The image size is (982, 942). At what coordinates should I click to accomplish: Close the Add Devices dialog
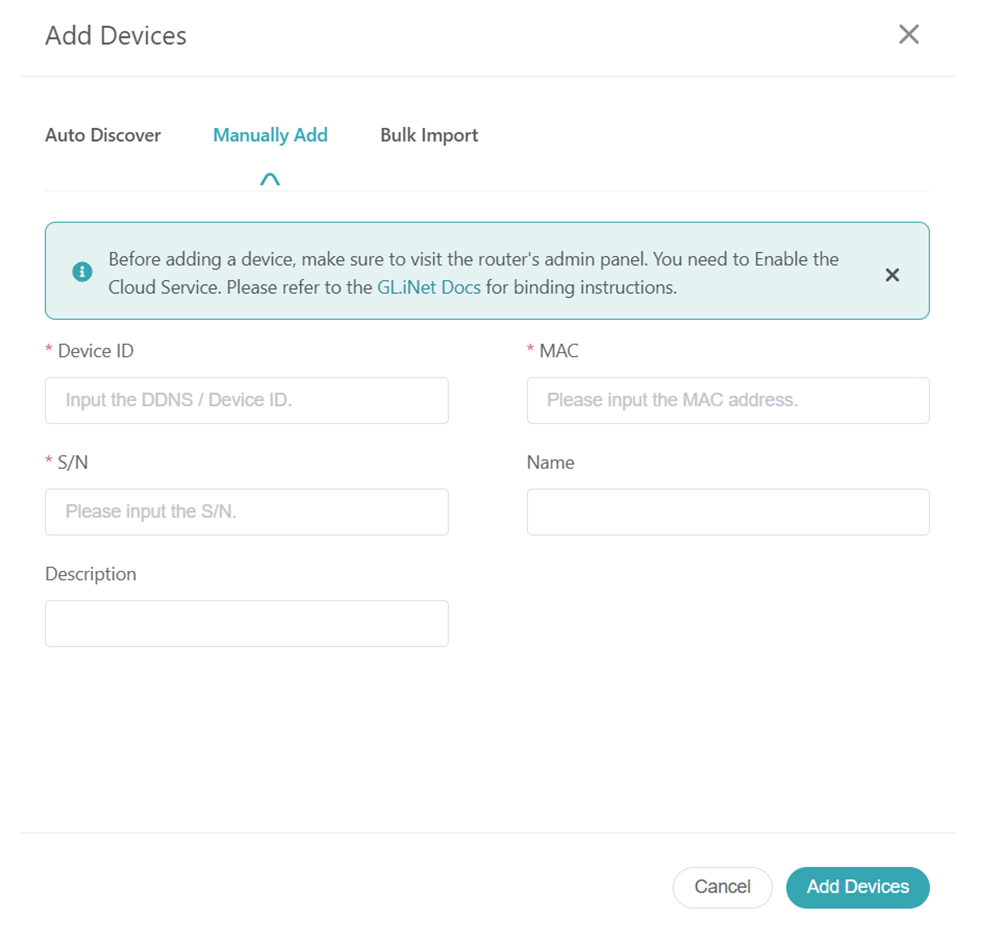[908, 35]
